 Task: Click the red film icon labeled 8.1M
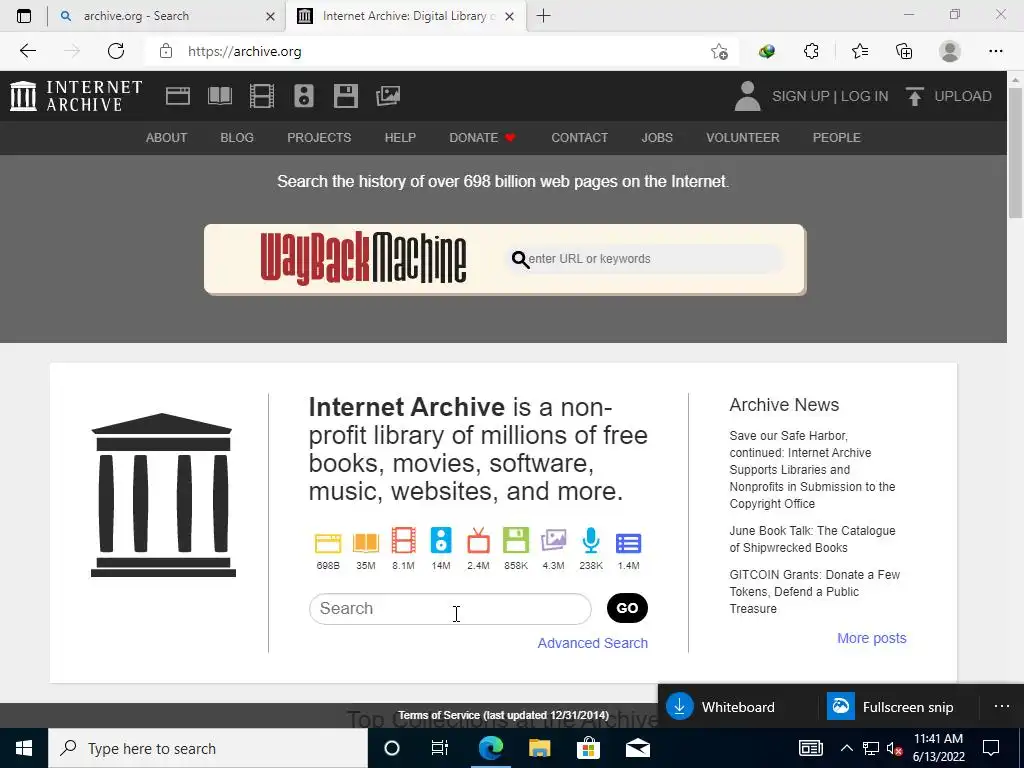pyautogui.click(x=404, y=541)
